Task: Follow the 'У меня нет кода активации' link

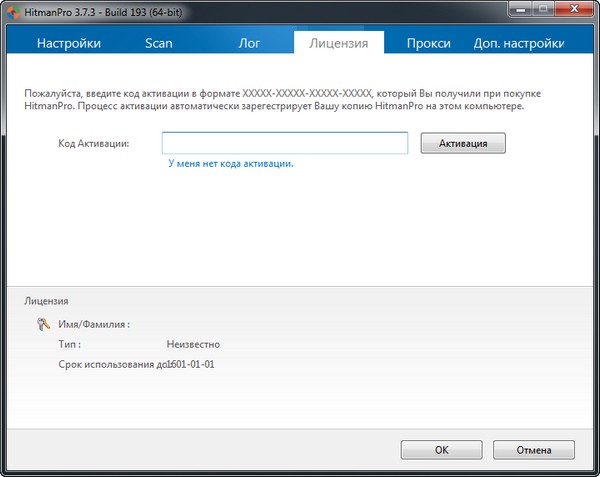Action: [x=231, y=164]
